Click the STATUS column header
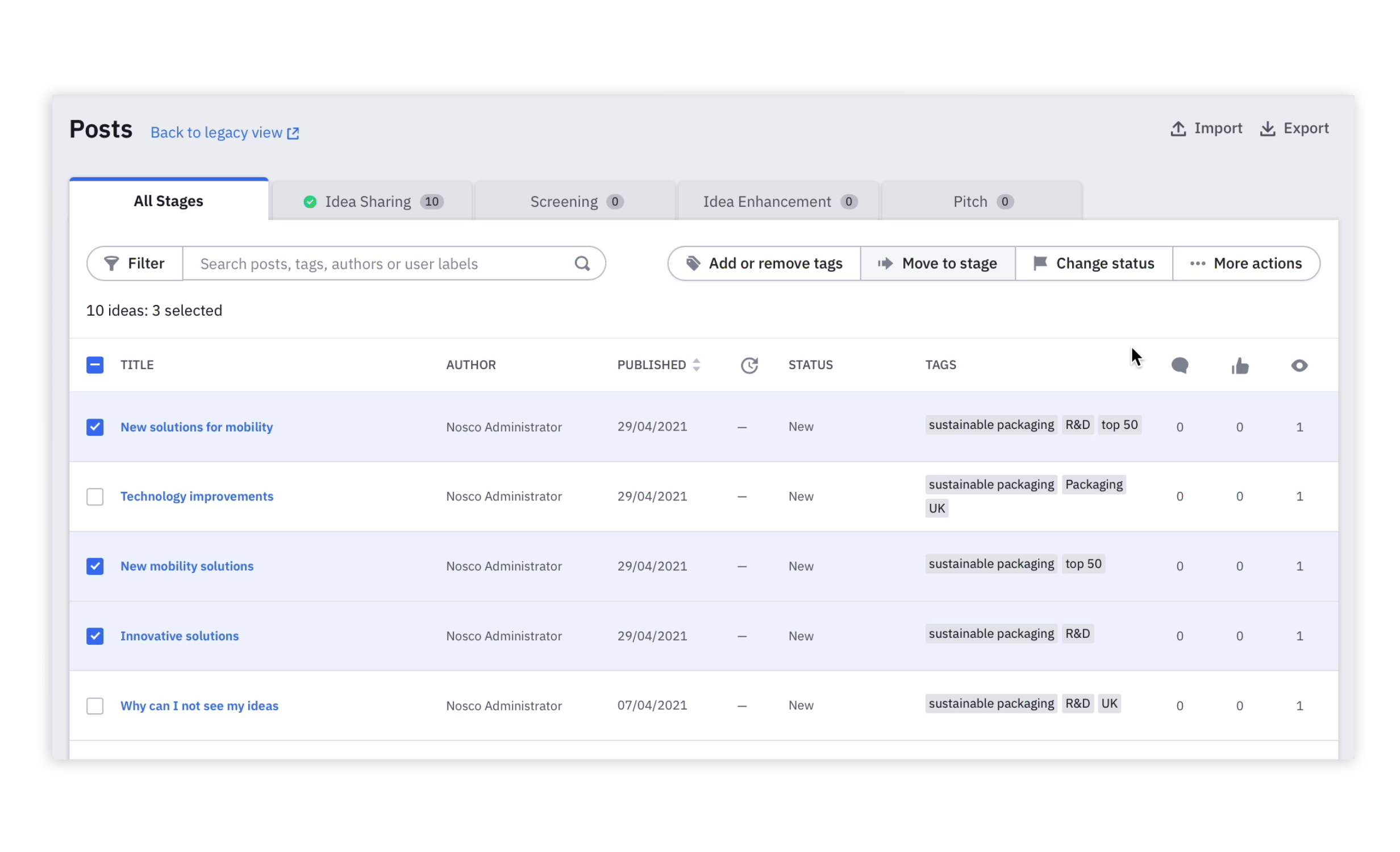The image size is (1400, 852). click(x=810, y=365)
